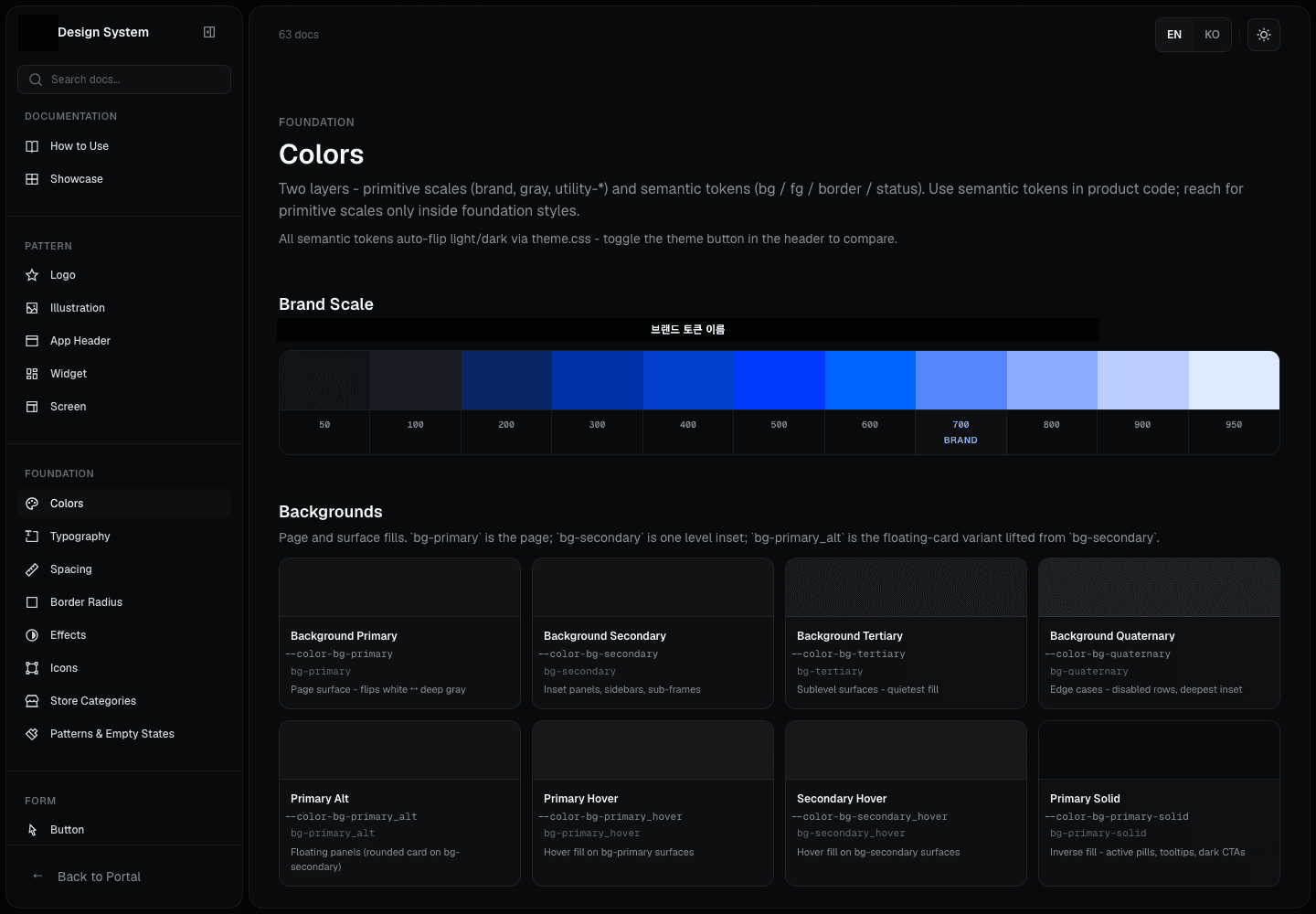
Task: Click the Border Radius square icon
Action: (x=32, y=602)
